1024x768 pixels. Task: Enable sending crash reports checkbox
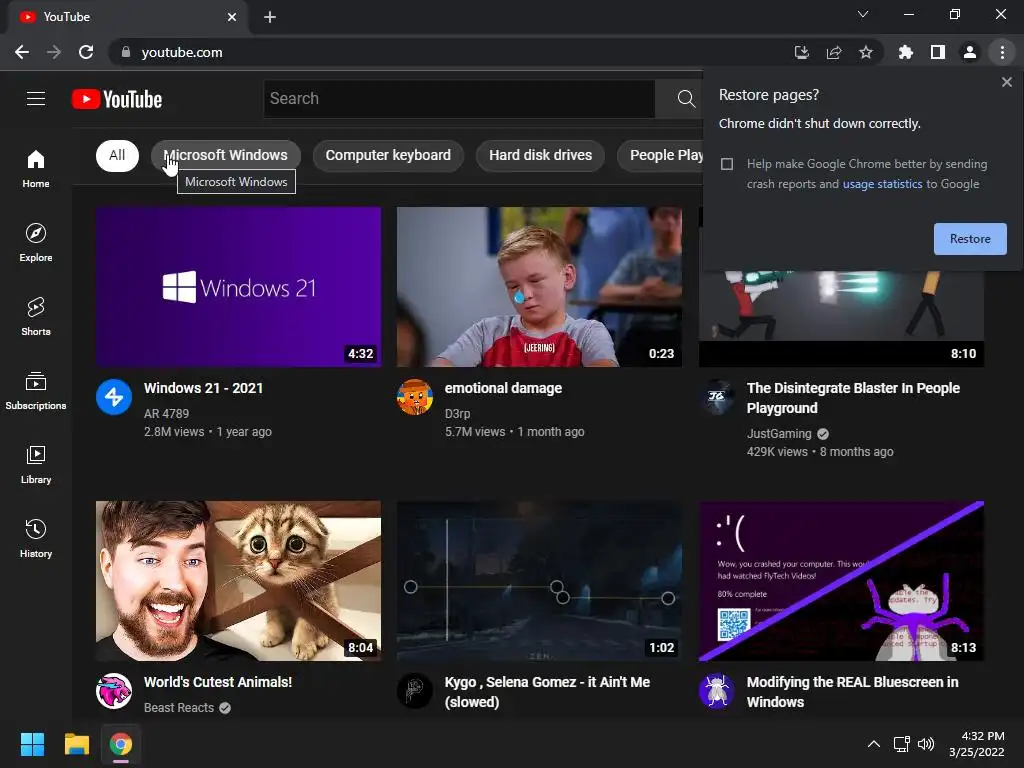coord(727,164)
